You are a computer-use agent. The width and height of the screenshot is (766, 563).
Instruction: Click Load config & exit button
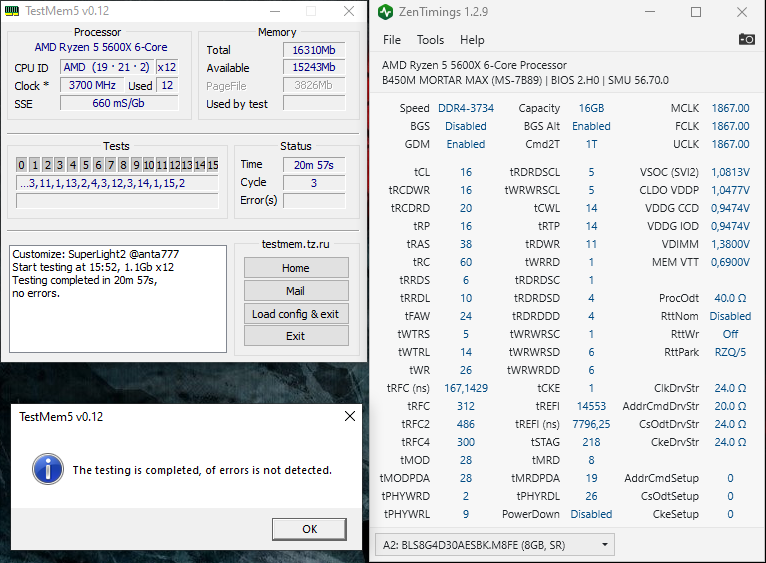296,314
